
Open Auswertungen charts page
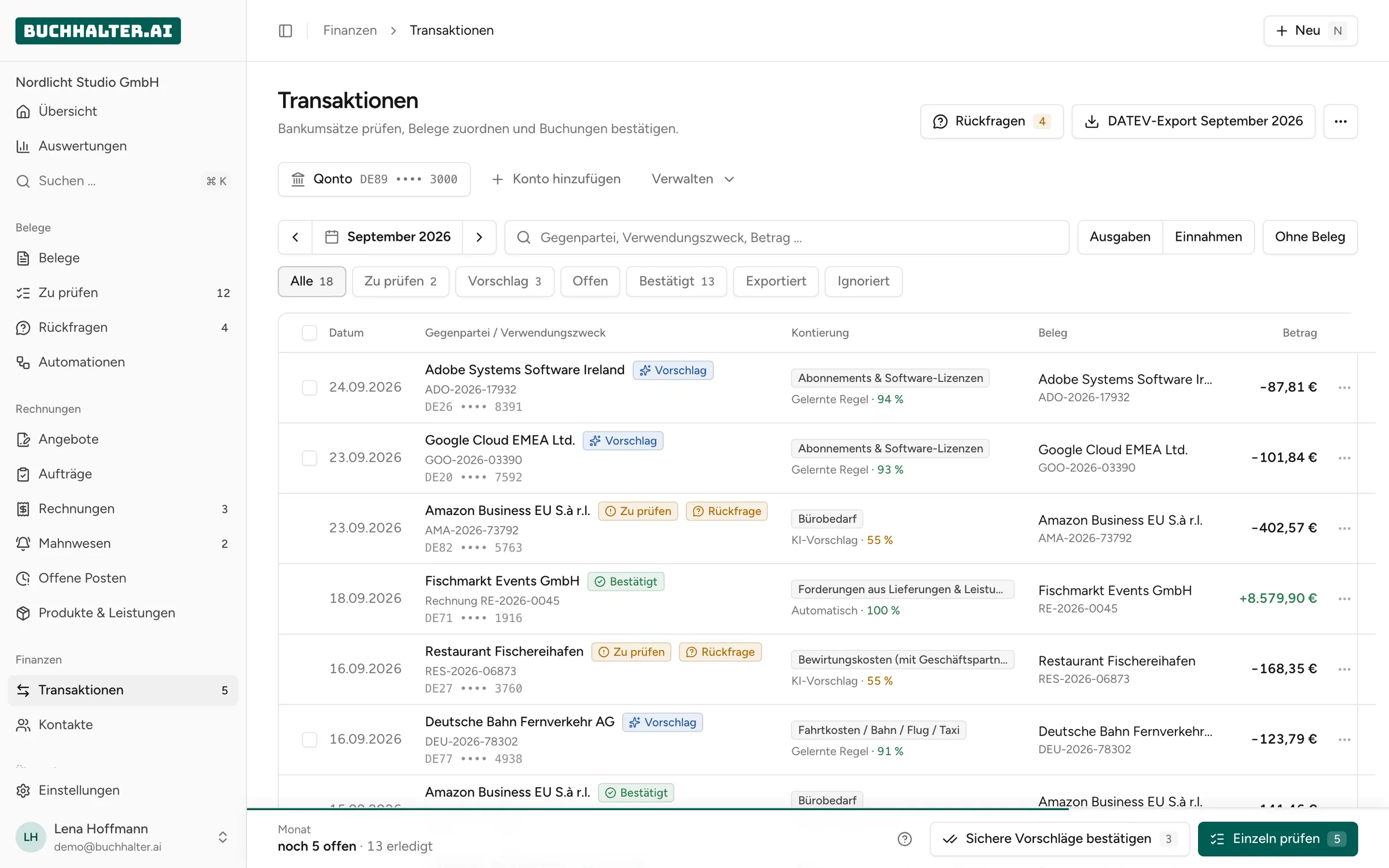[123, 146]
